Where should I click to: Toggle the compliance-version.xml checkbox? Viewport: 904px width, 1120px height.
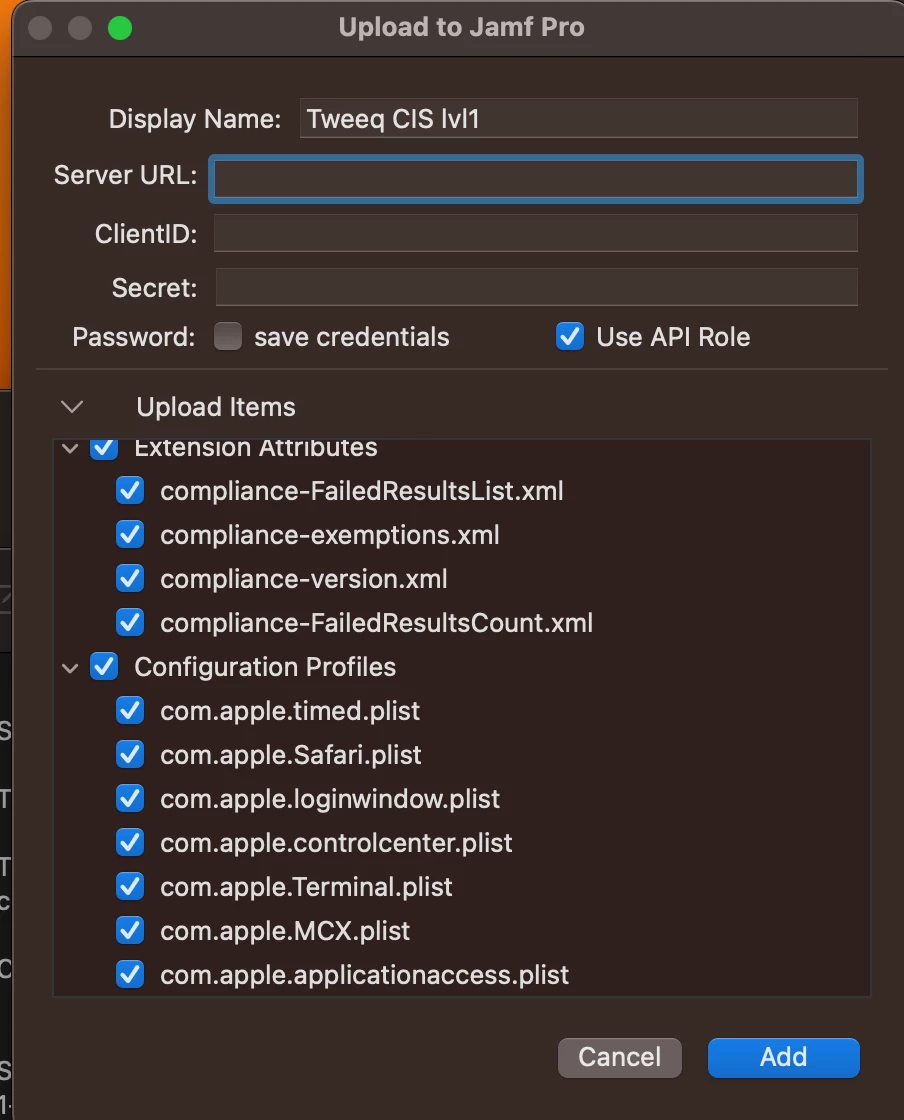pyautogui.click(x=130, y=579)
